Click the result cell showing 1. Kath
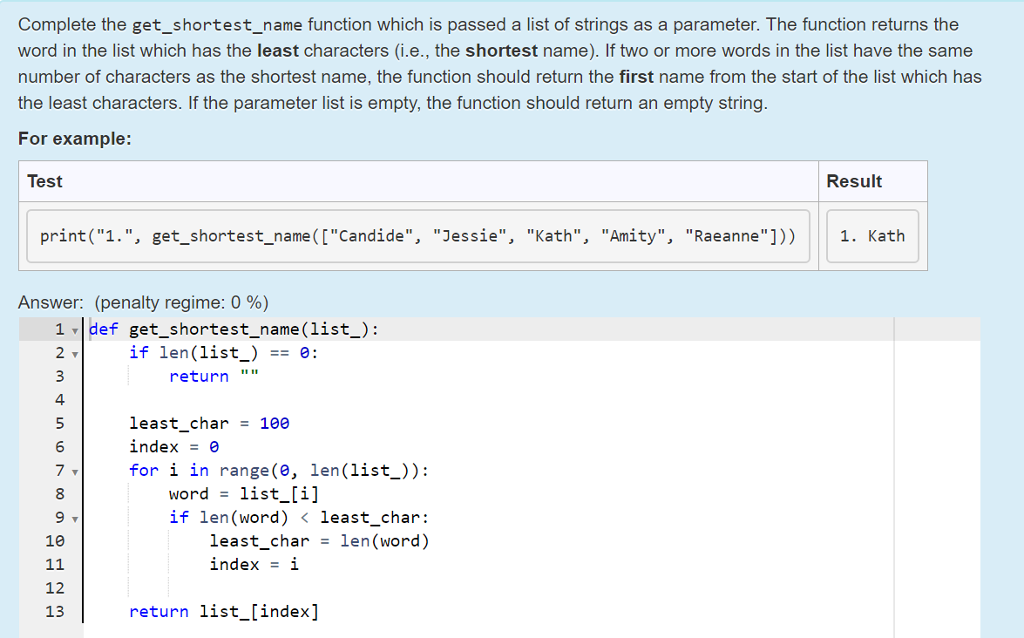Screen dimensions: 1024x638 872,236
